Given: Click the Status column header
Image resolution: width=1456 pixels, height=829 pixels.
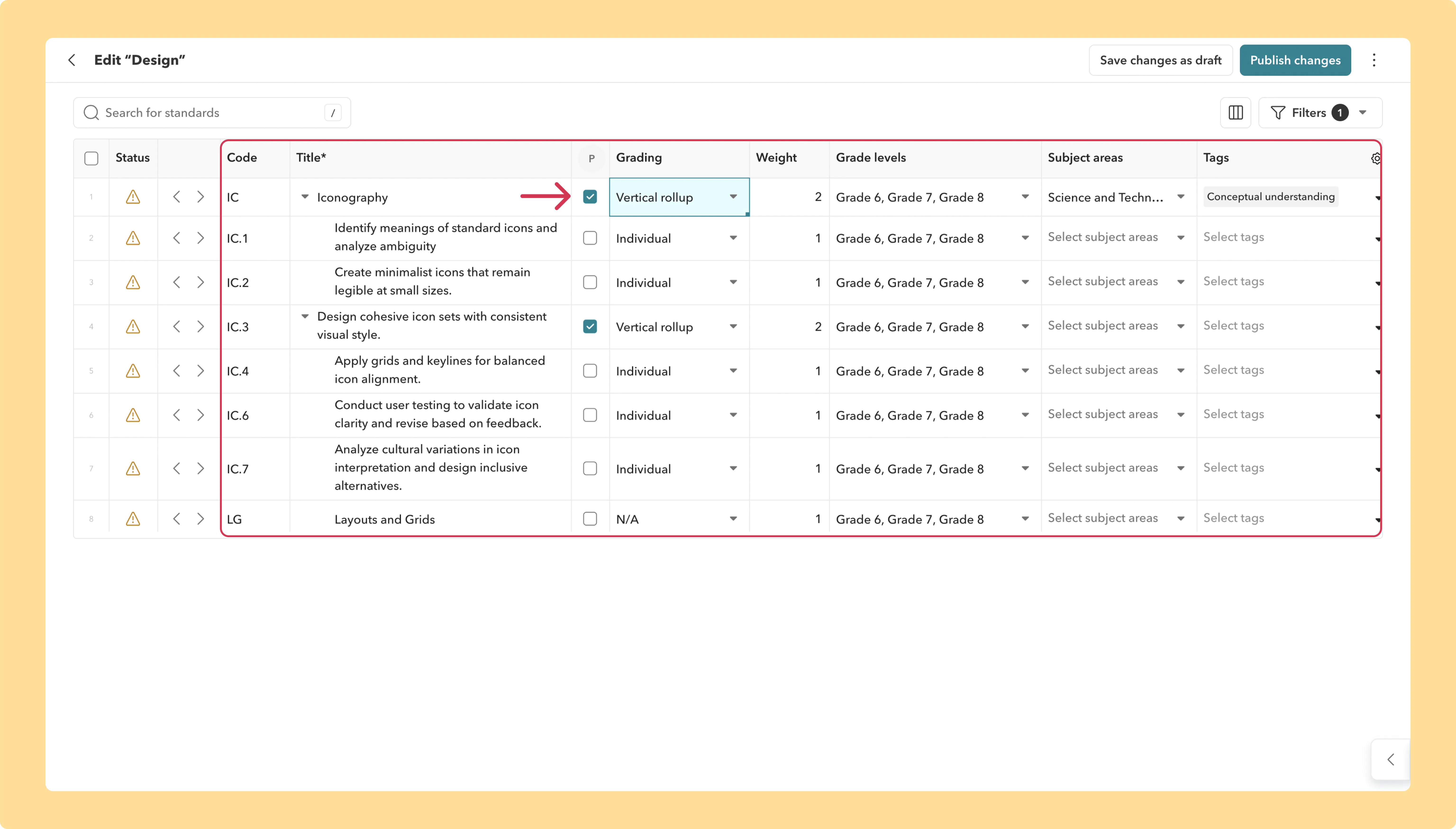Looking at the screenshot, I should click(133, 158).
